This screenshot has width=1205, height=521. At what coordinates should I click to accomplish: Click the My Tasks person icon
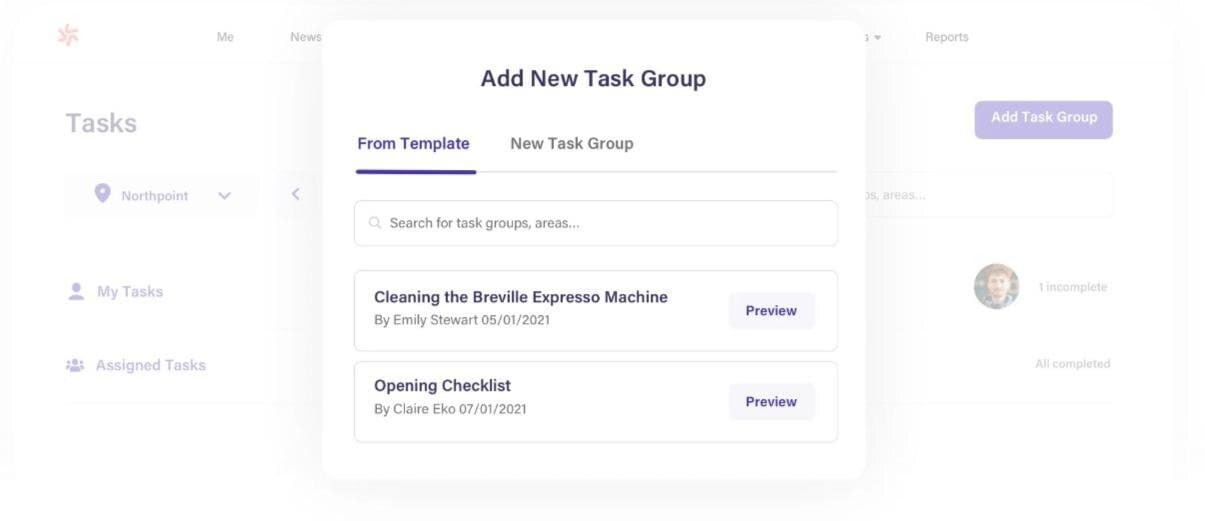coord(76,291)
